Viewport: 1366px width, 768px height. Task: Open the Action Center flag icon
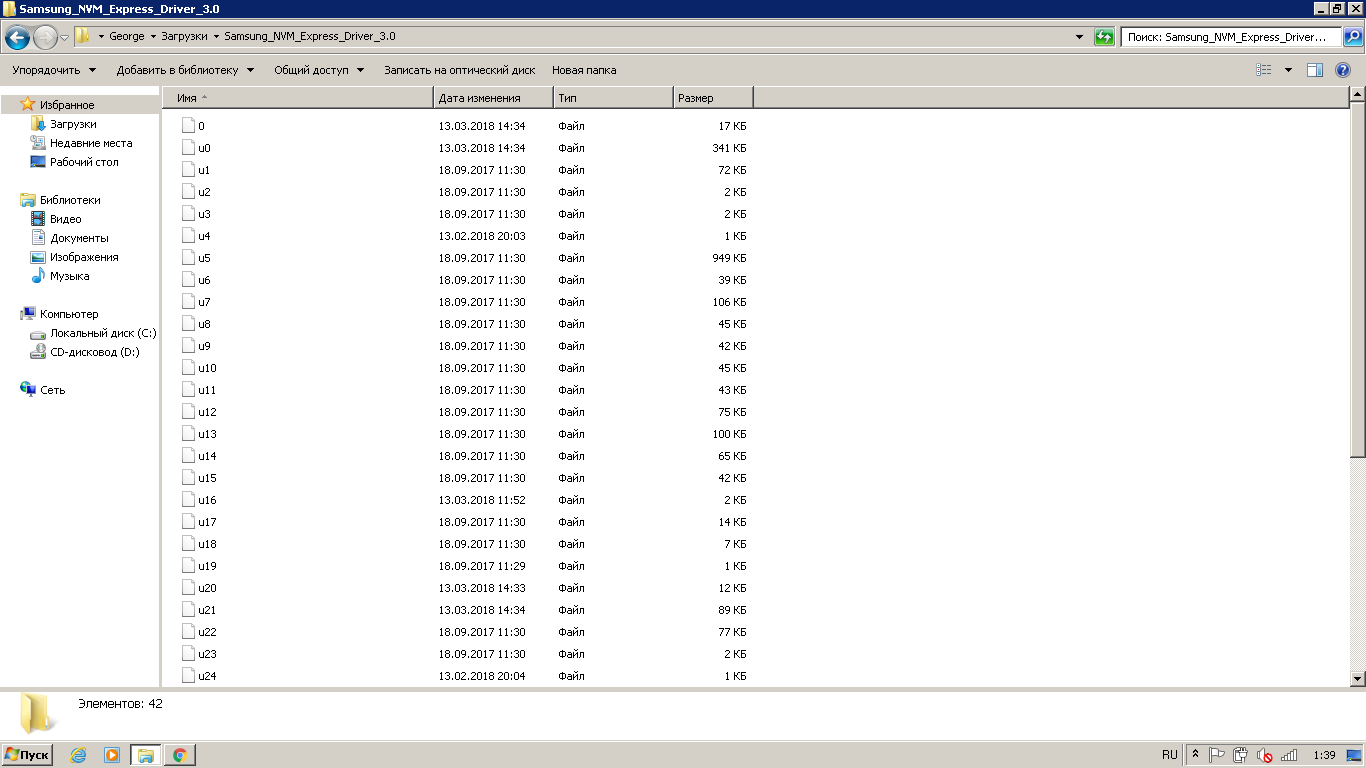1217,755
